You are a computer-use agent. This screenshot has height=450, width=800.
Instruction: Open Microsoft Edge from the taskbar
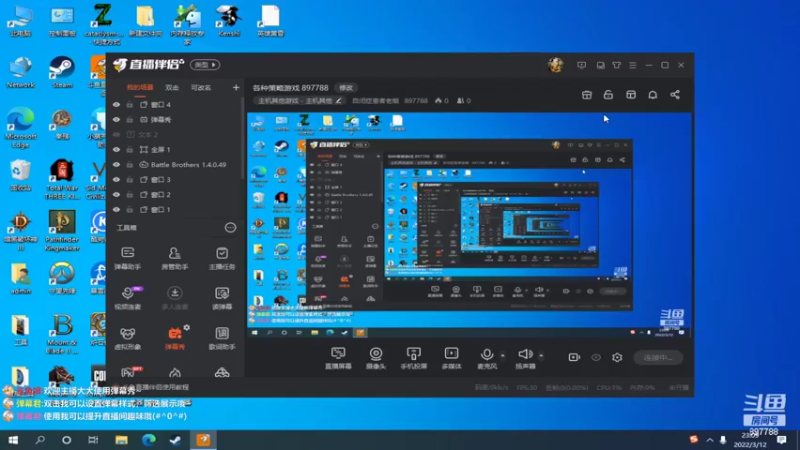(148, 440)
